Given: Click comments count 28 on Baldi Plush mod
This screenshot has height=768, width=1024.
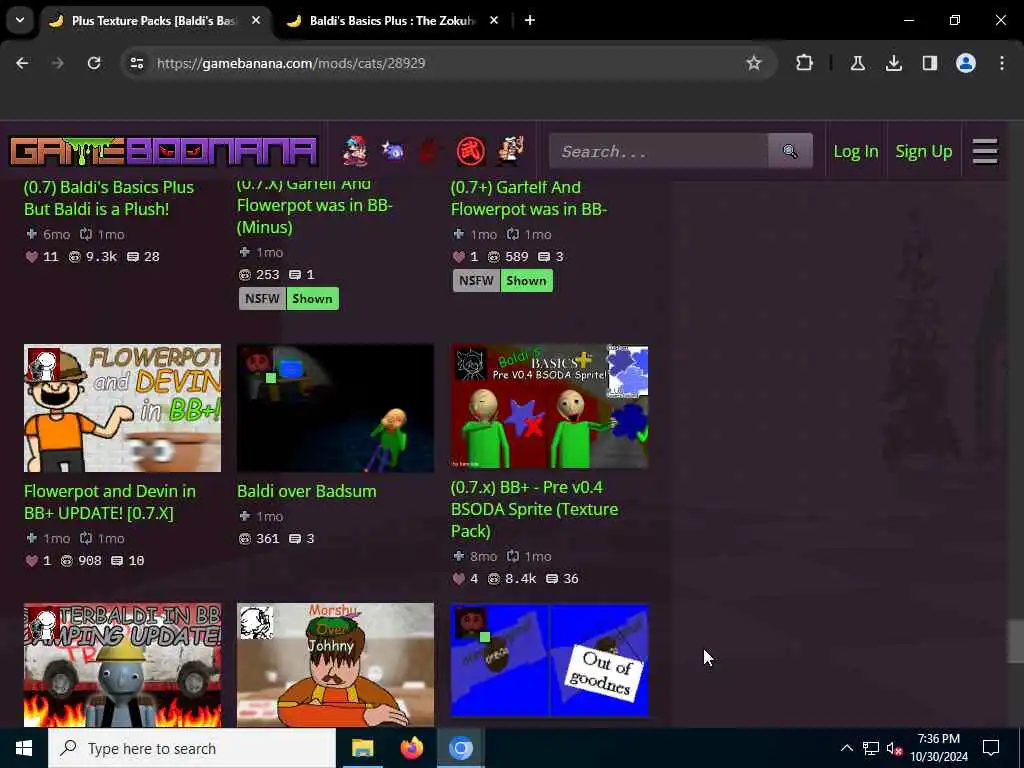Looking at the screenshot, I should (x=144, y=257).
